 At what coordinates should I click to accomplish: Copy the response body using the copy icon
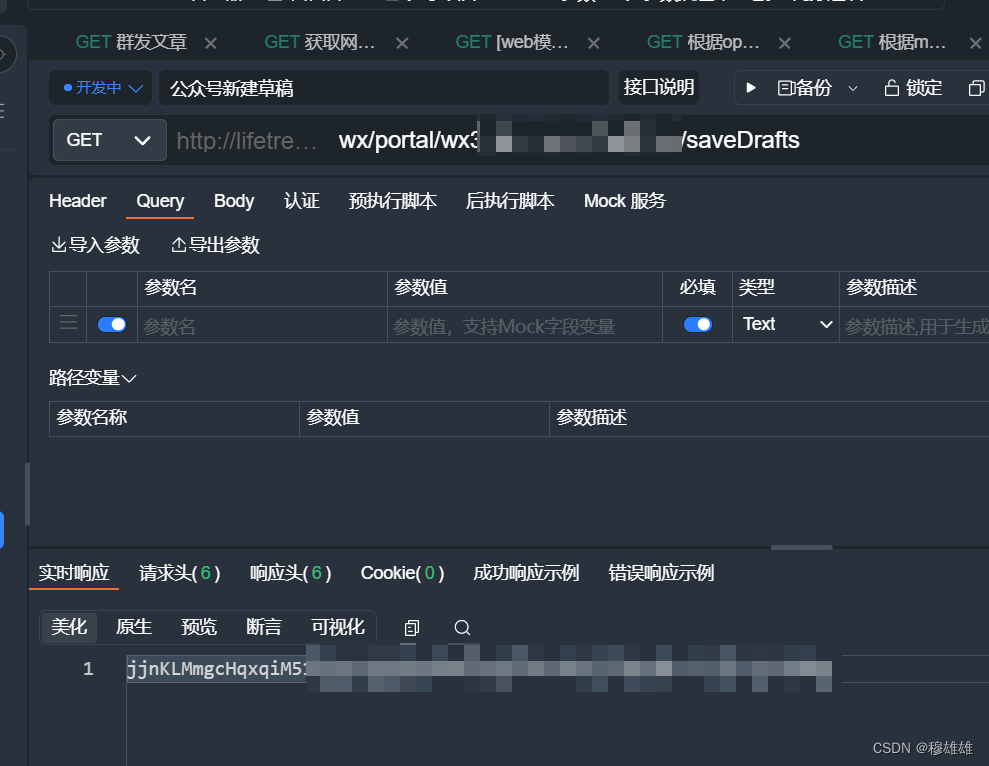(x=411, y=627)
